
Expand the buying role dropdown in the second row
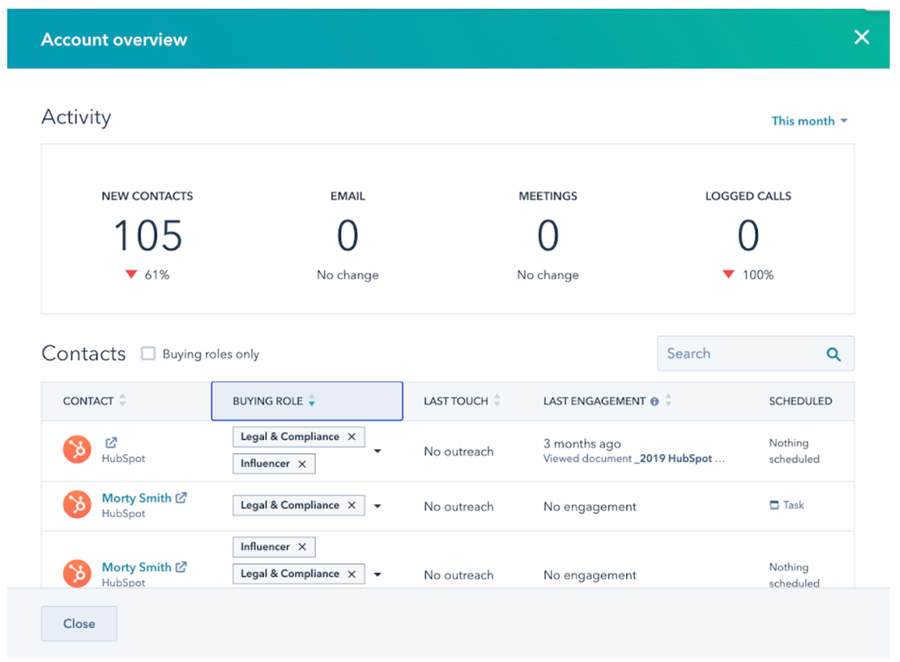[x=378, y=506]
